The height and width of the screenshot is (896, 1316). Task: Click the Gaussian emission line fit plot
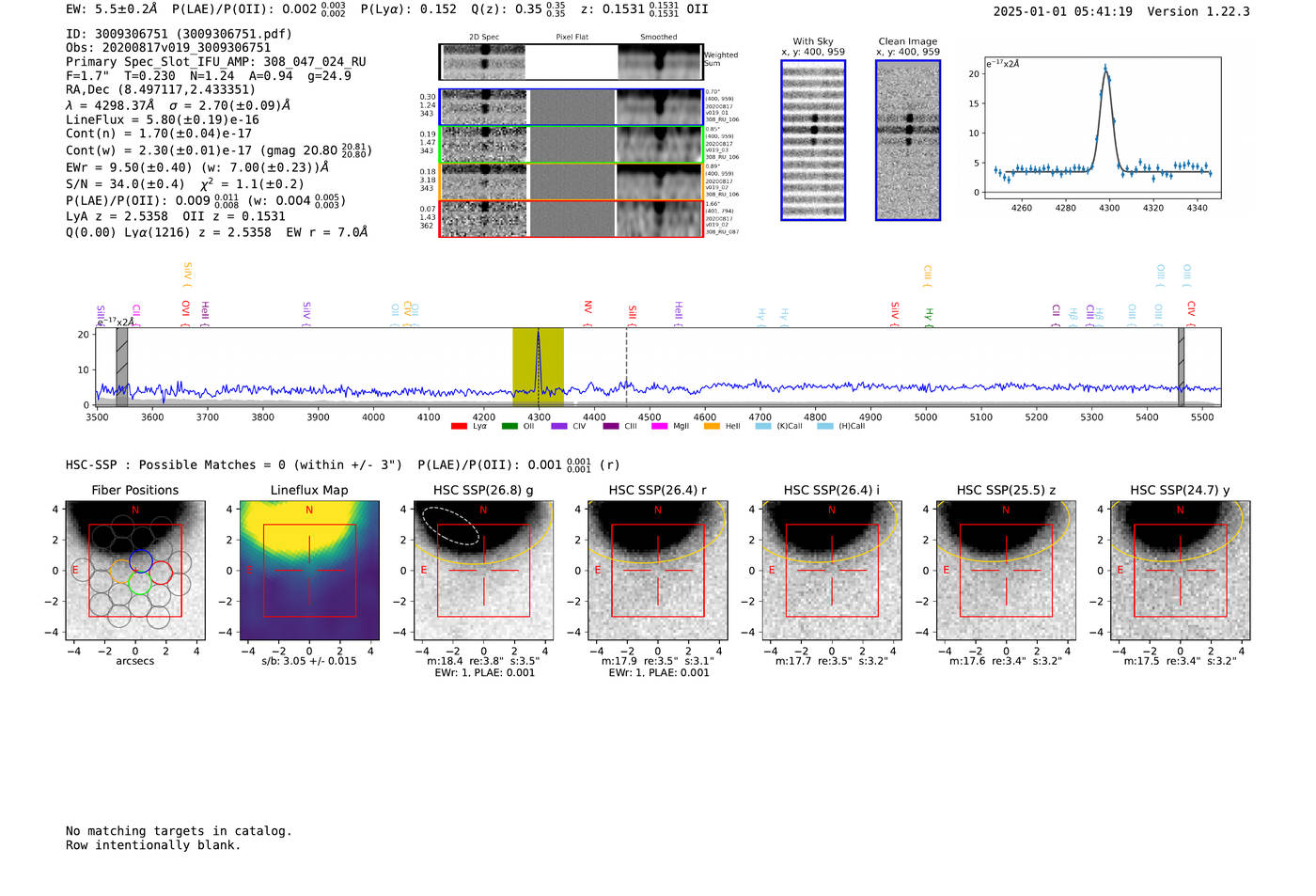(x=1103, y=128)
